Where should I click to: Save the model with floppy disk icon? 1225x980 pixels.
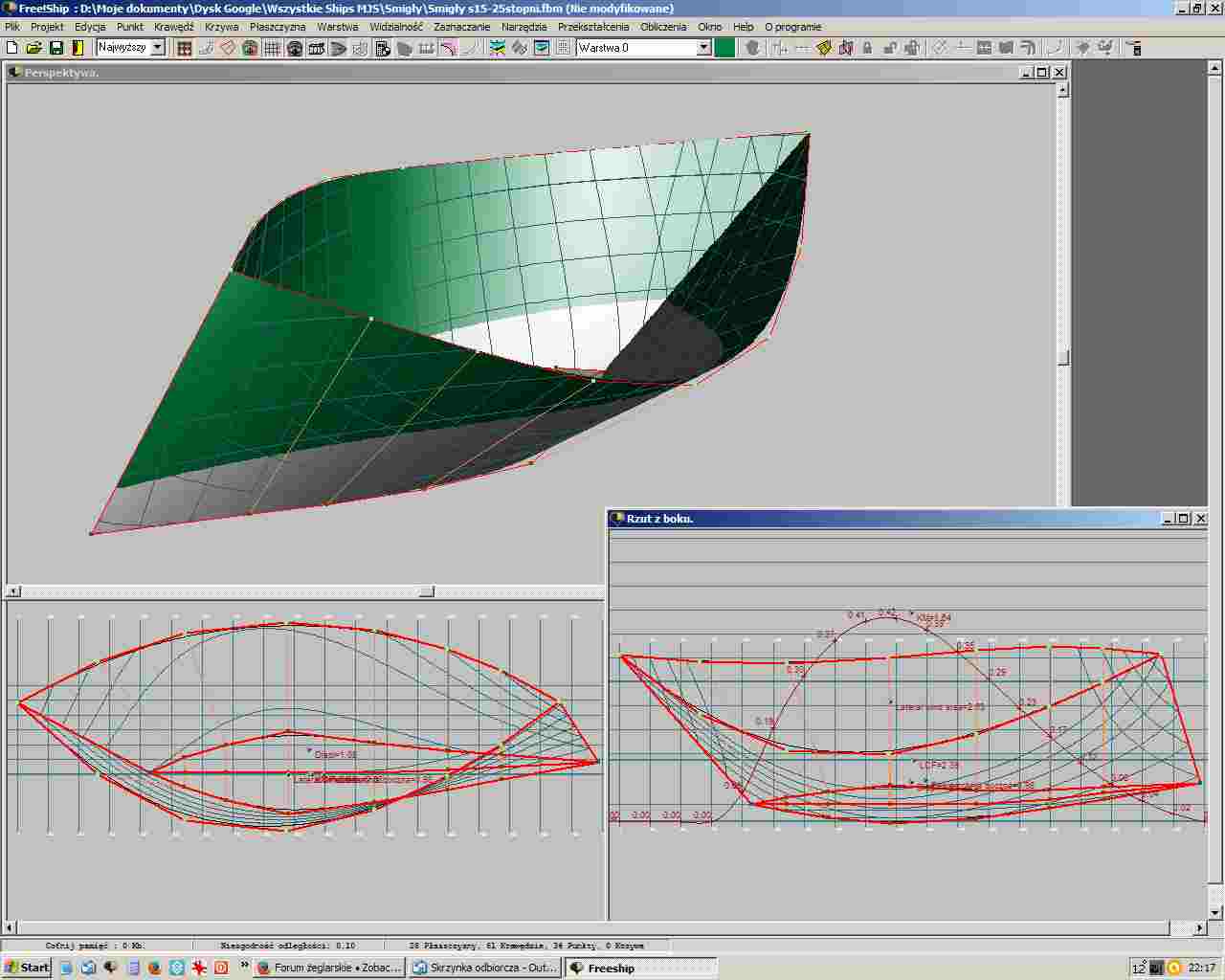pyautogui.click(x=56, y=48)
